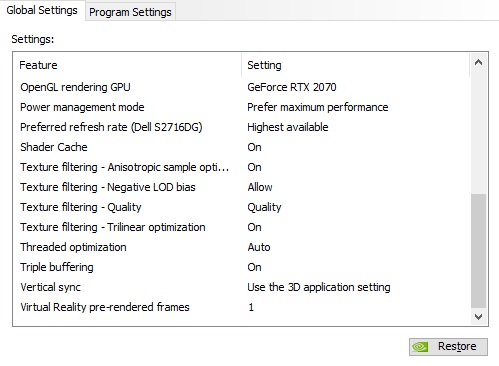Click the NVIDIA logo on Restore button
The image size is (499, 366).
pos(420,347)
